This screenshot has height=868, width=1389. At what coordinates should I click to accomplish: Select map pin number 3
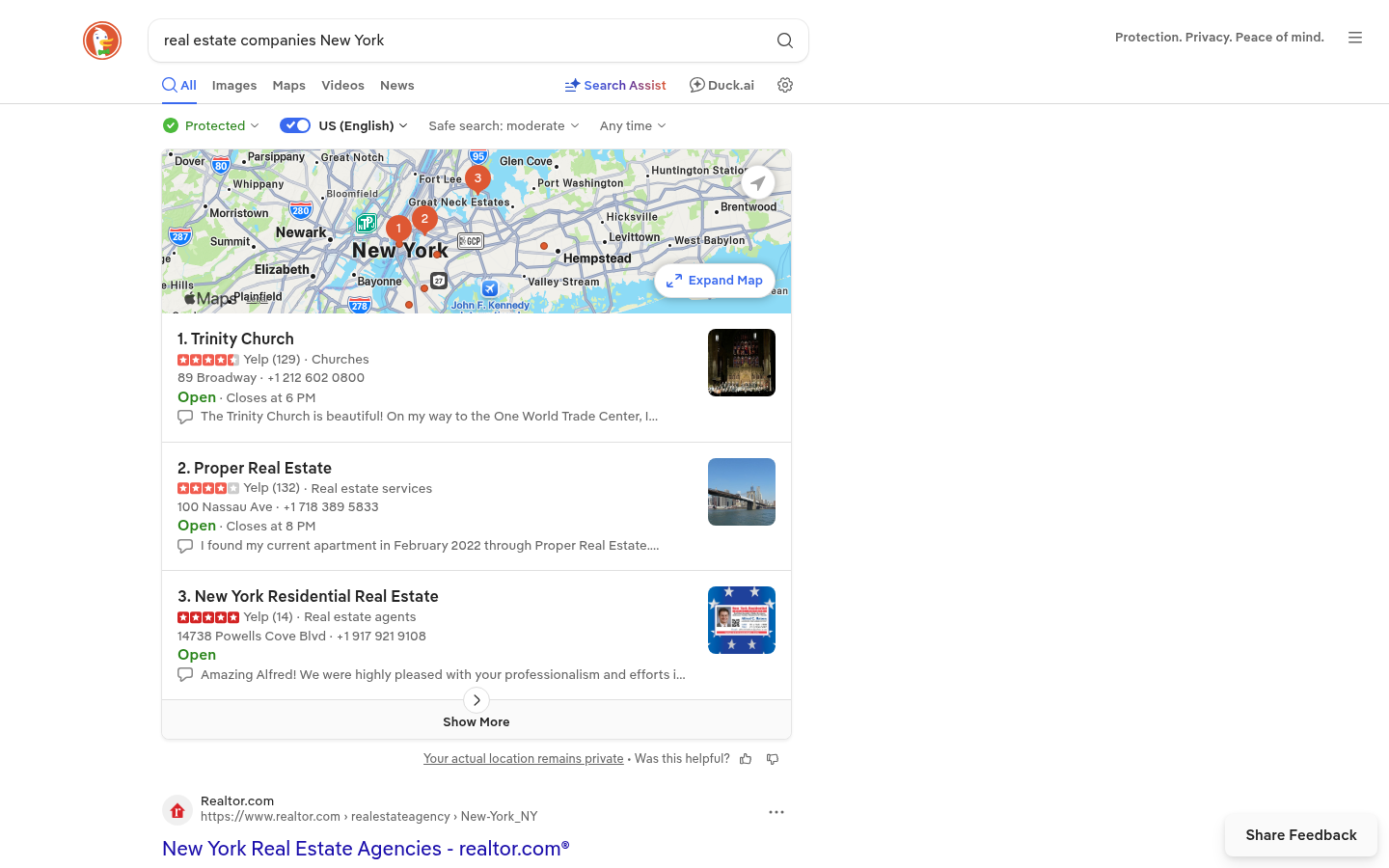click(477, 179)
